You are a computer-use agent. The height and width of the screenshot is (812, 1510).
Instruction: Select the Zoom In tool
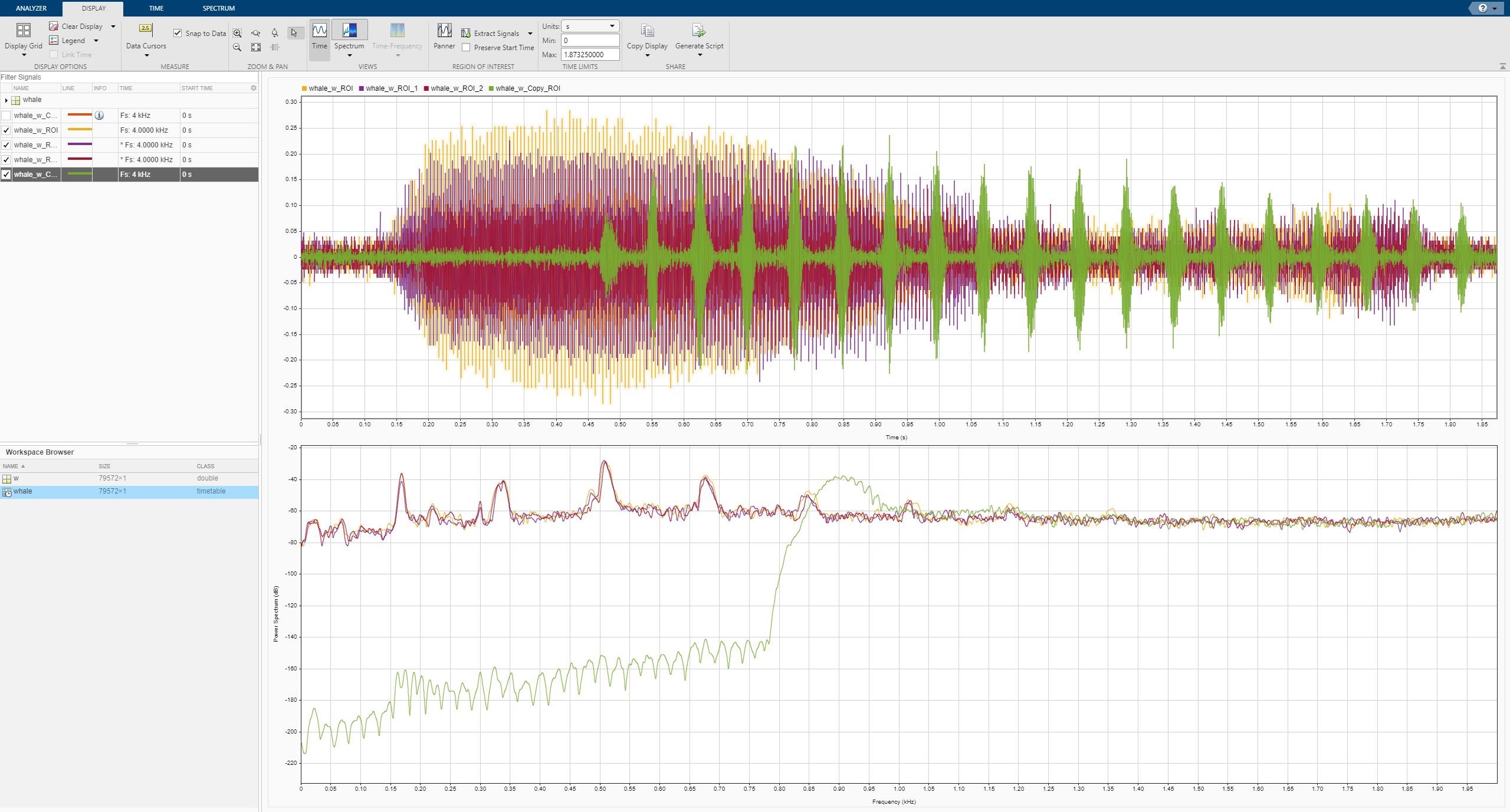(x=237, y=34)
